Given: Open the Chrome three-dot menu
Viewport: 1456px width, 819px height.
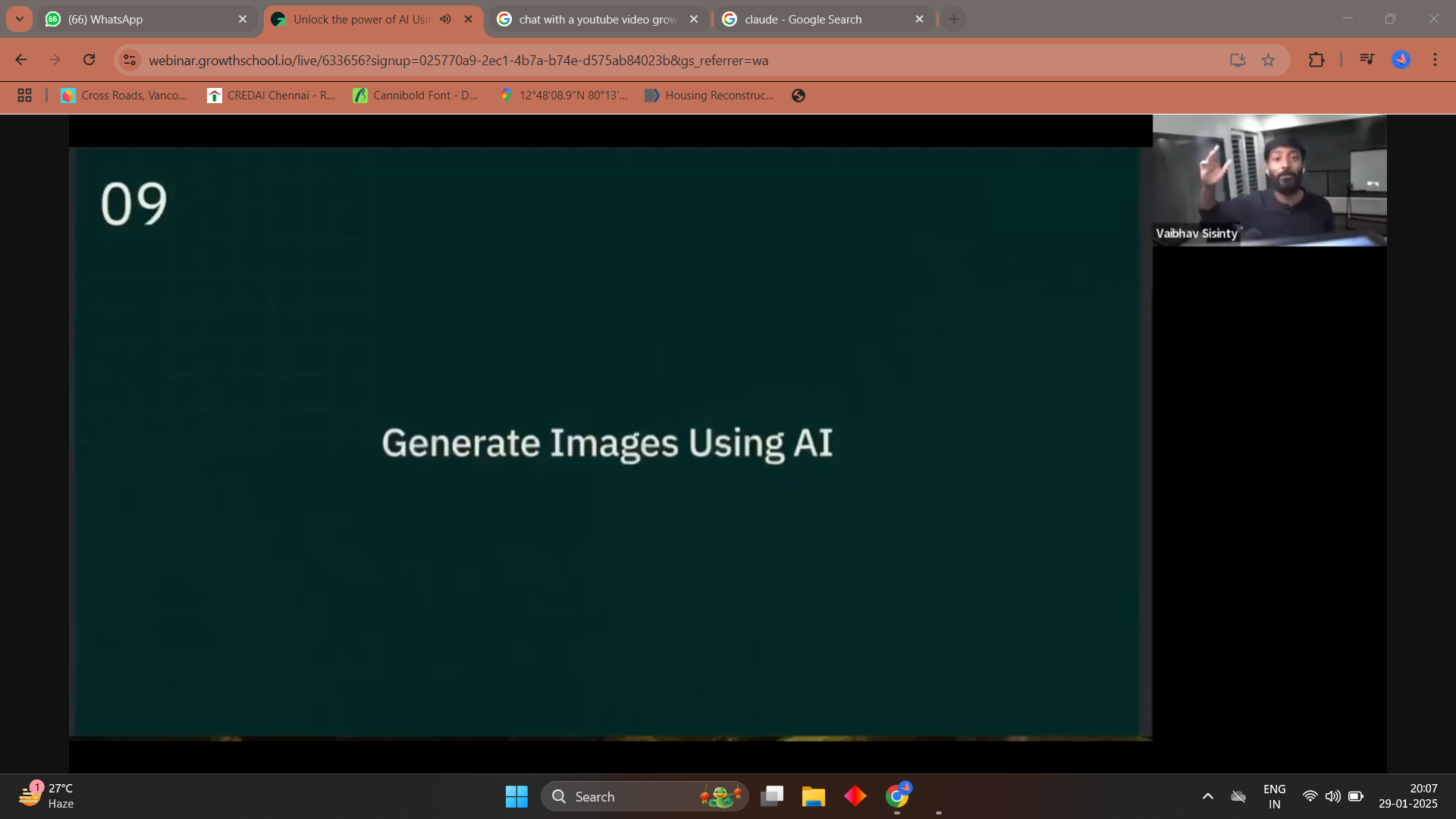Looking at the screenshot, I should pyautogui.click(x=1435, y=60).
